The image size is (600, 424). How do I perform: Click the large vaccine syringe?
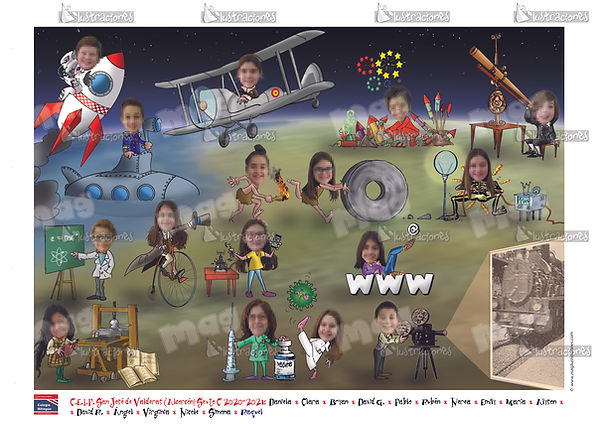[x=230, y=344]
